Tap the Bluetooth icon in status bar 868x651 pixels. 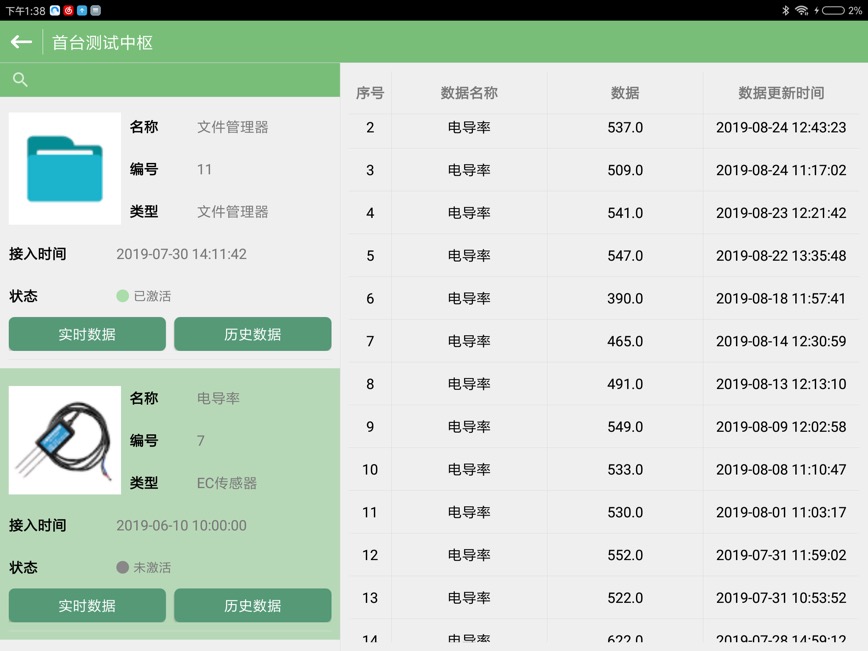[x=786, y=10]
